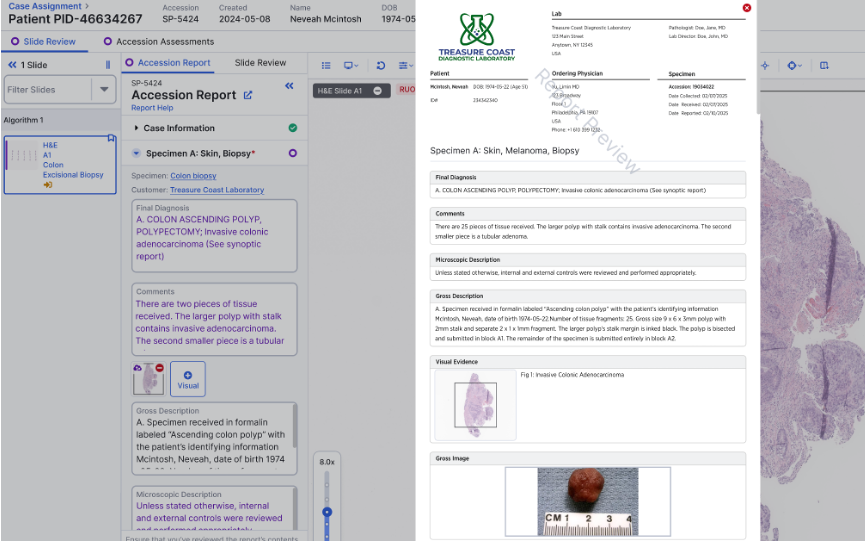Click the Algorithm 1 group header
This screenshot has height=542, width=866.
pyautogui.click(x=60, y=120)
